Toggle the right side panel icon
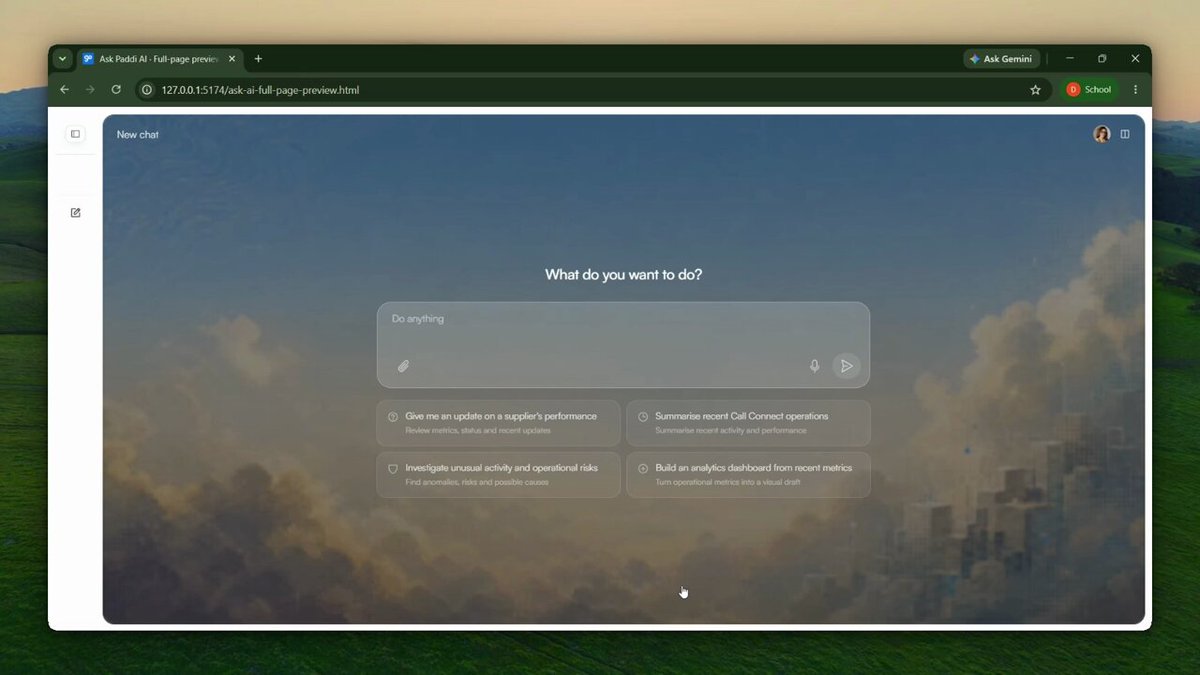The image size is (1200, 675). click(1125, 134)
